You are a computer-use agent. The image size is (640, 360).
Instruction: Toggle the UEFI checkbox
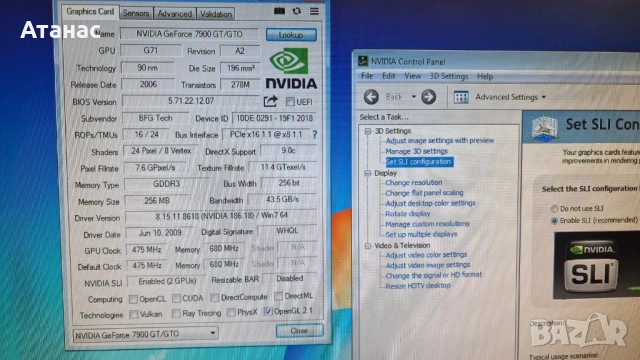point(290,101)
